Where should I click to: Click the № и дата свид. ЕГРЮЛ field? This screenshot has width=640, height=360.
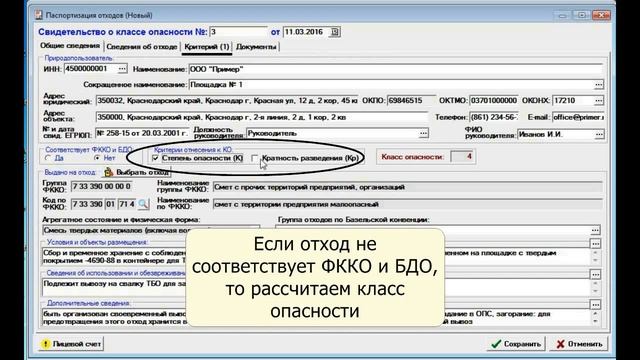[142, 133]
